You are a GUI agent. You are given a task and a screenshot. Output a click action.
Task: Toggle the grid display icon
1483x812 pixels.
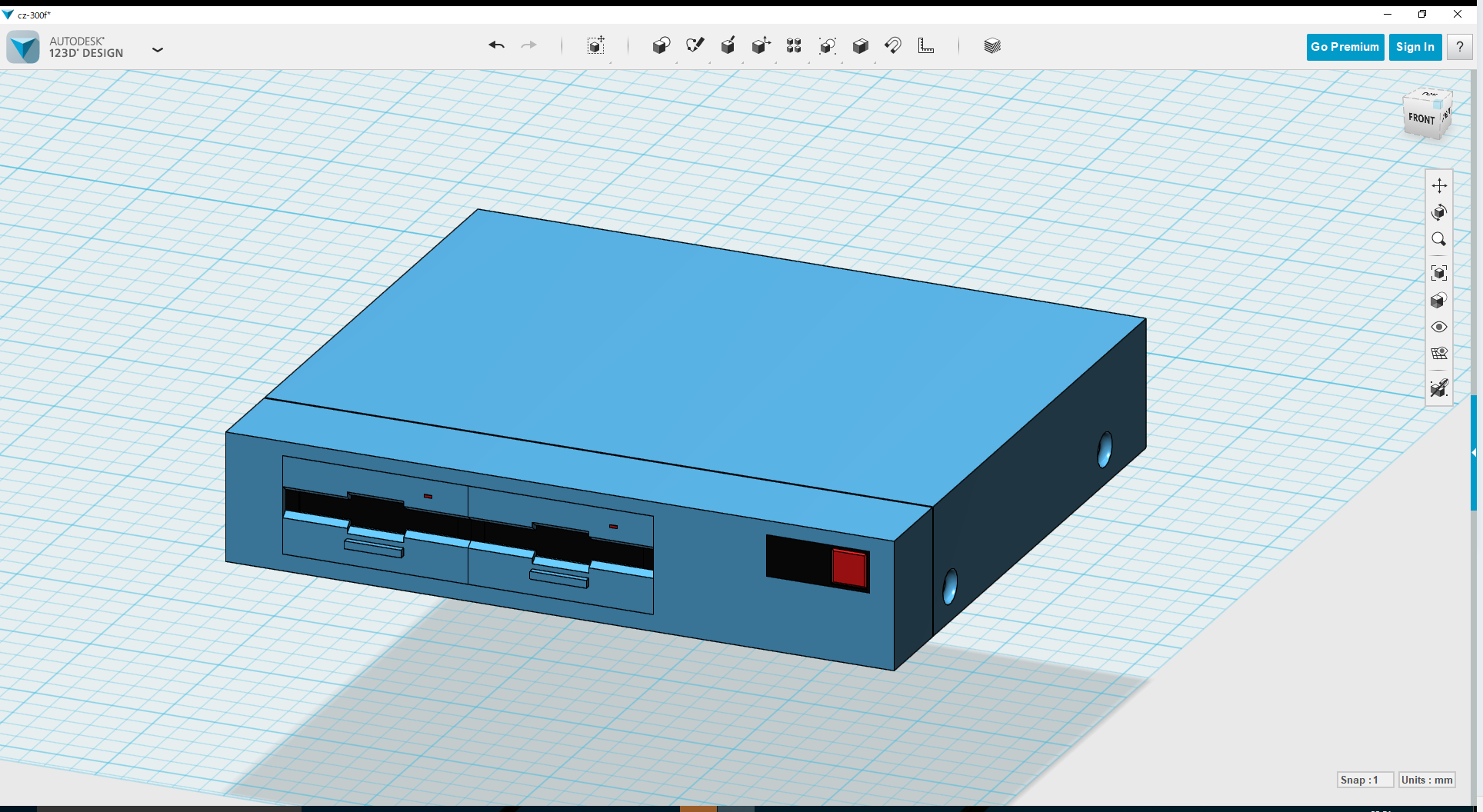[x=1439, y=353]
